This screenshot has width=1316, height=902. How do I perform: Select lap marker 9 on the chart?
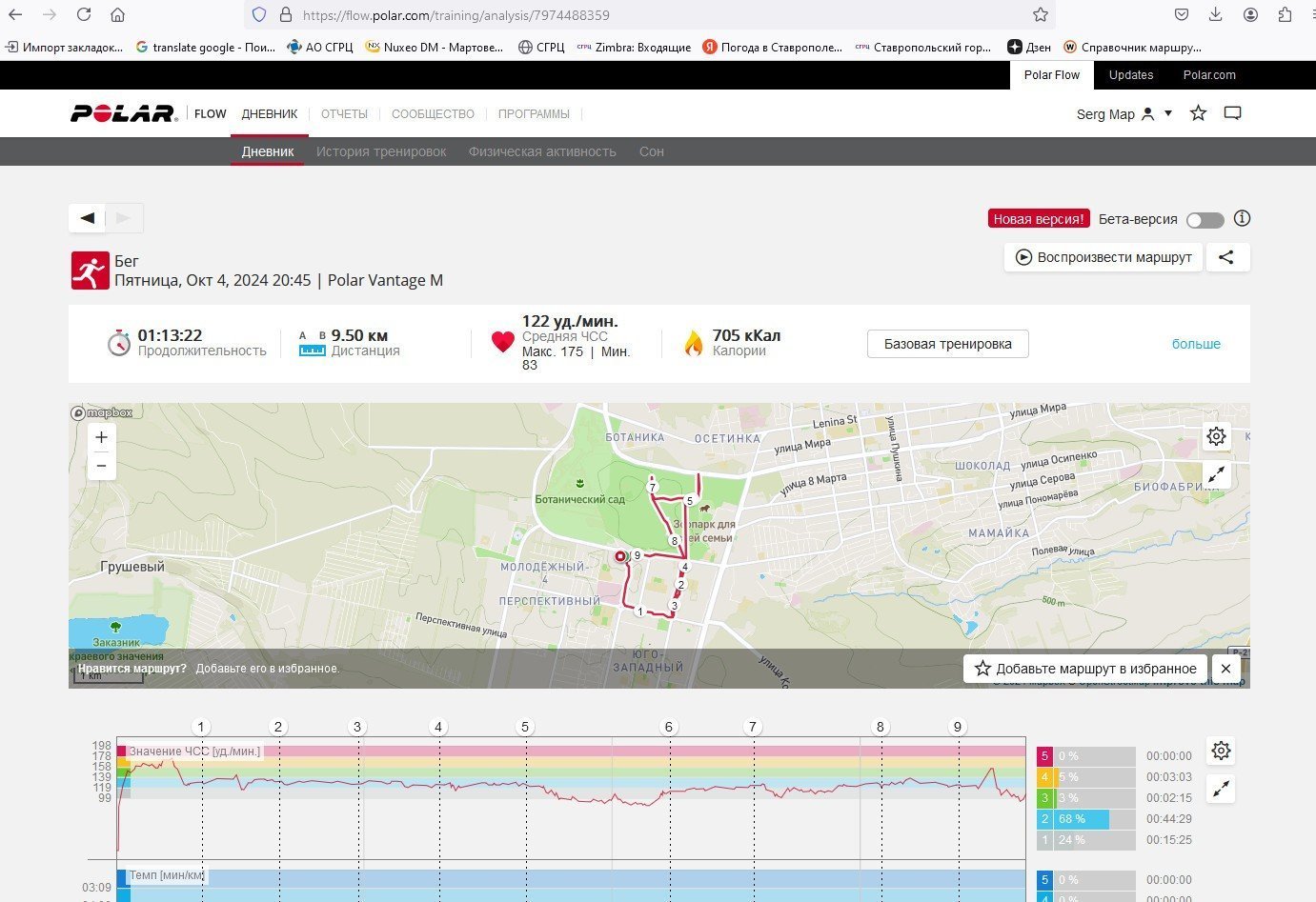click(958, 727)
